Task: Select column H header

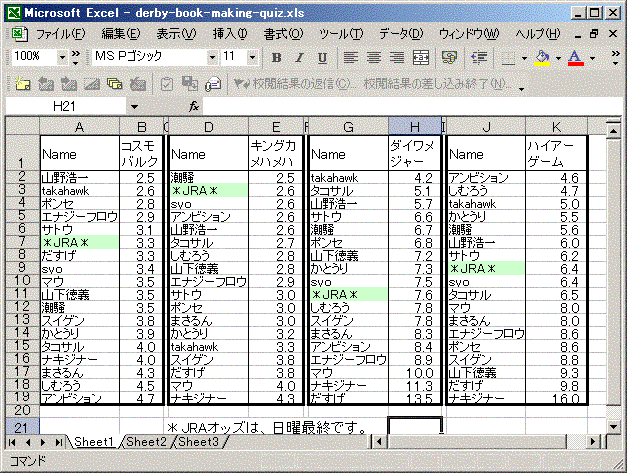Action: click(x=415, y=127)
